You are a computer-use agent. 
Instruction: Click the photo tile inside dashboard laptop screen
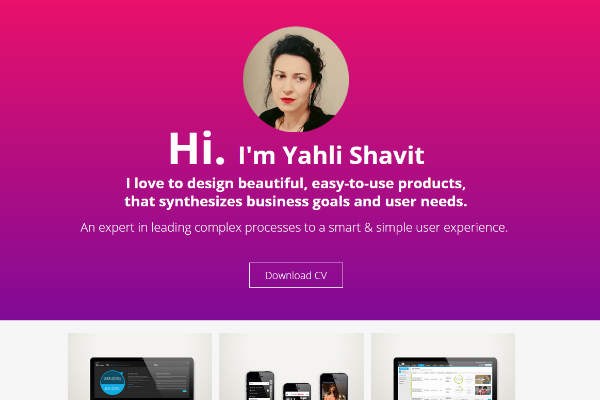(483, 380)
